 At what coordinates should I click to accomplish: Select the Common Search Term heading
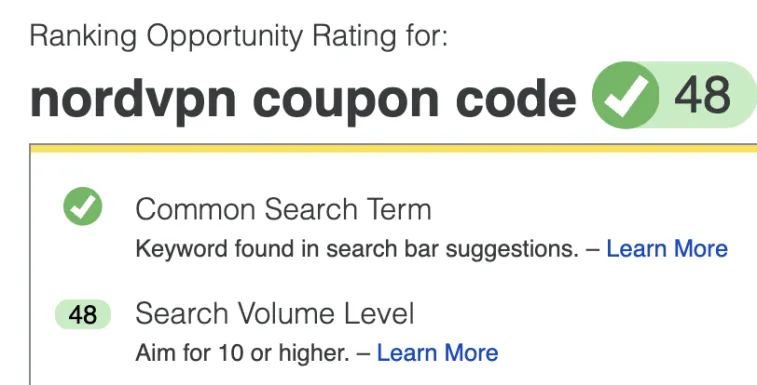283,209
